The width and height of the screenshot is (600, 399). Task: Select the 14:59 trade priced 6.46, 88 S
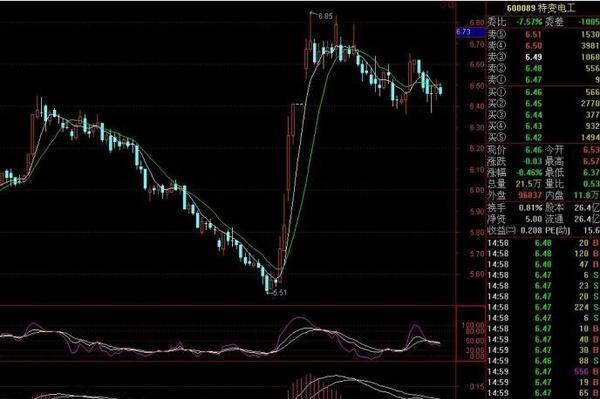point(543,361)
